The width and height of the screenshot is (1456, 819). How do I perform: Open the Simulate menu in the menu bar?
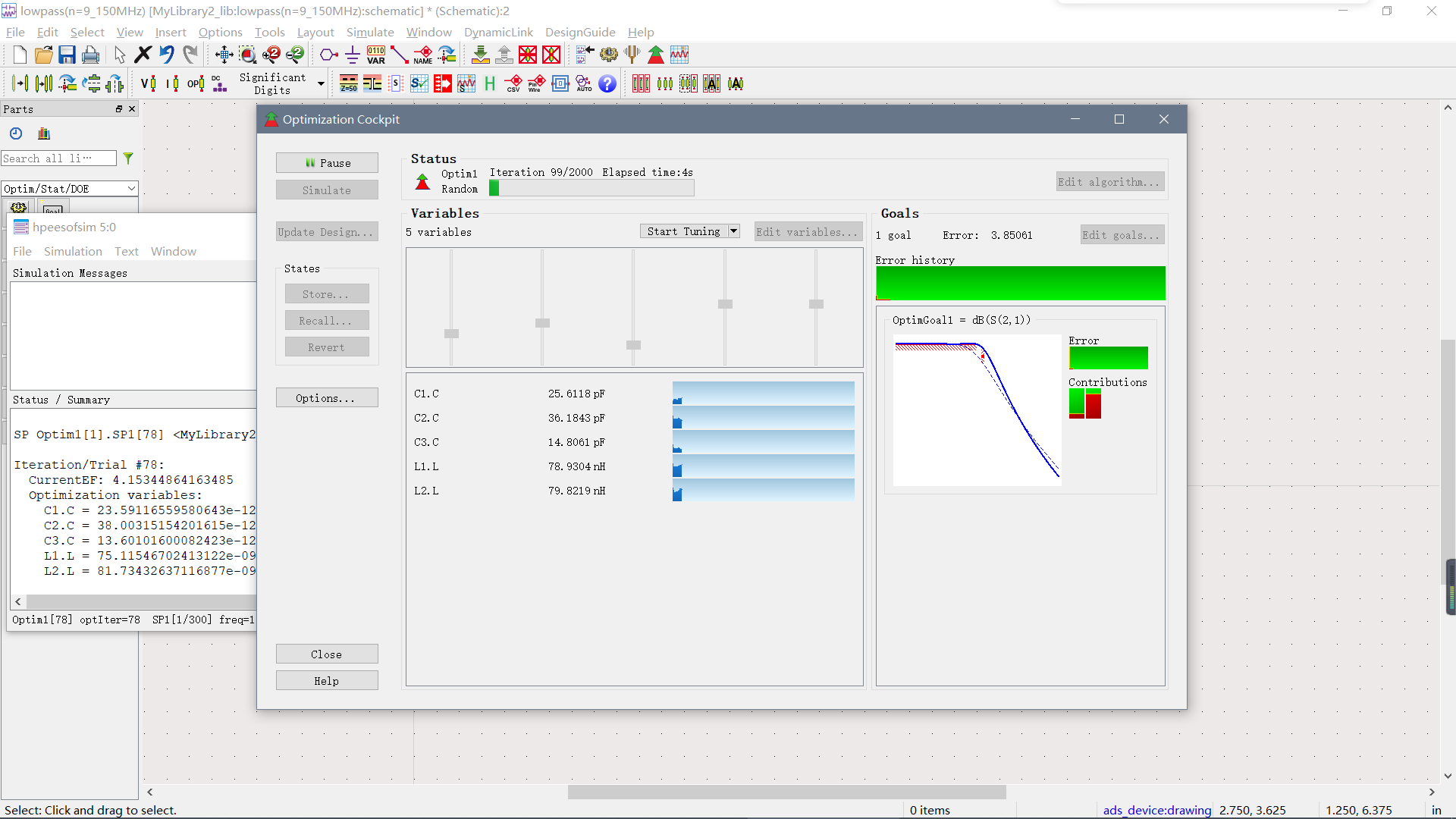click(370, 32)
